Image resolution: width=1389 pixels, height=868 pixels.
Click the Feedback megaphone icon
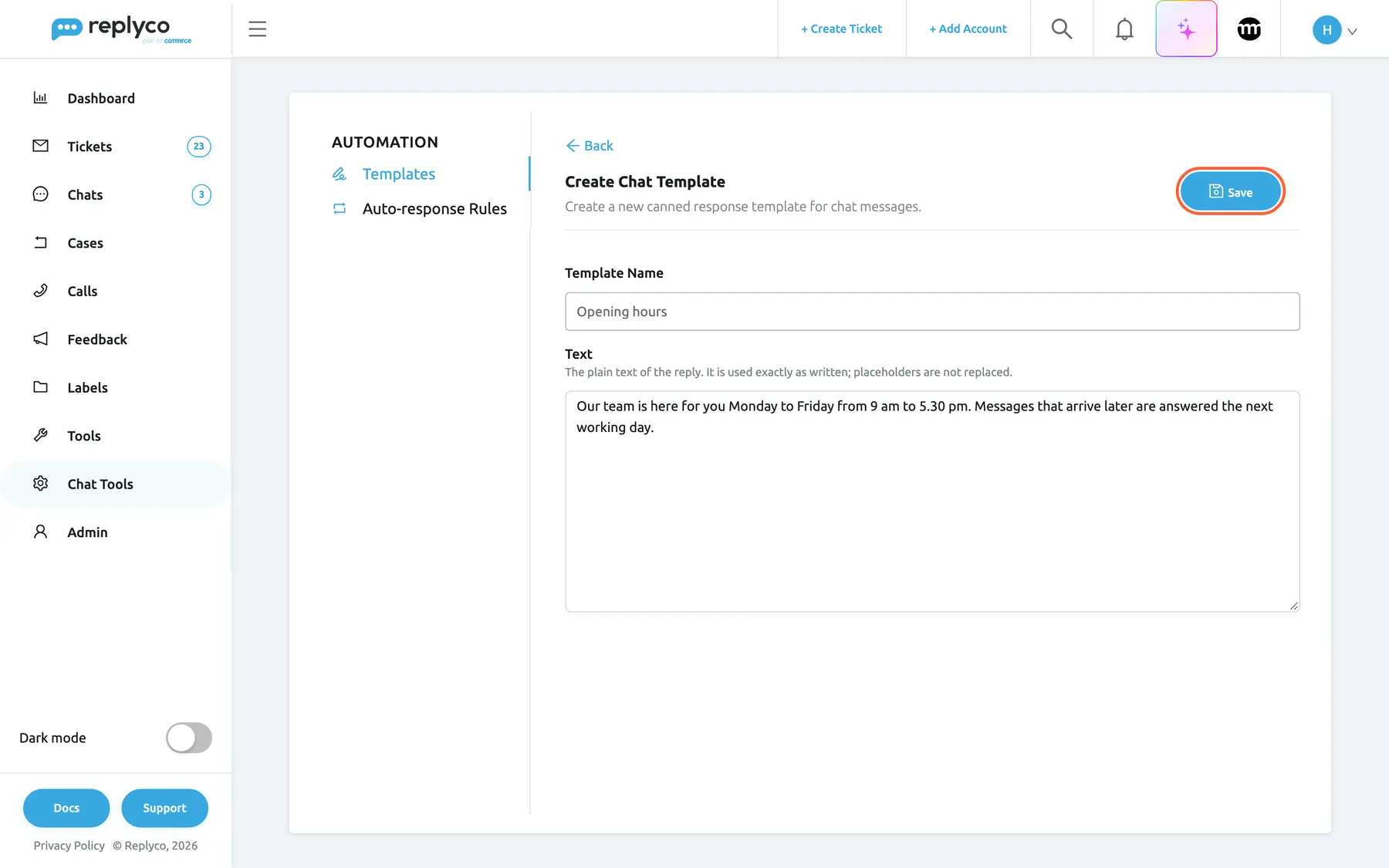(41, 339)
